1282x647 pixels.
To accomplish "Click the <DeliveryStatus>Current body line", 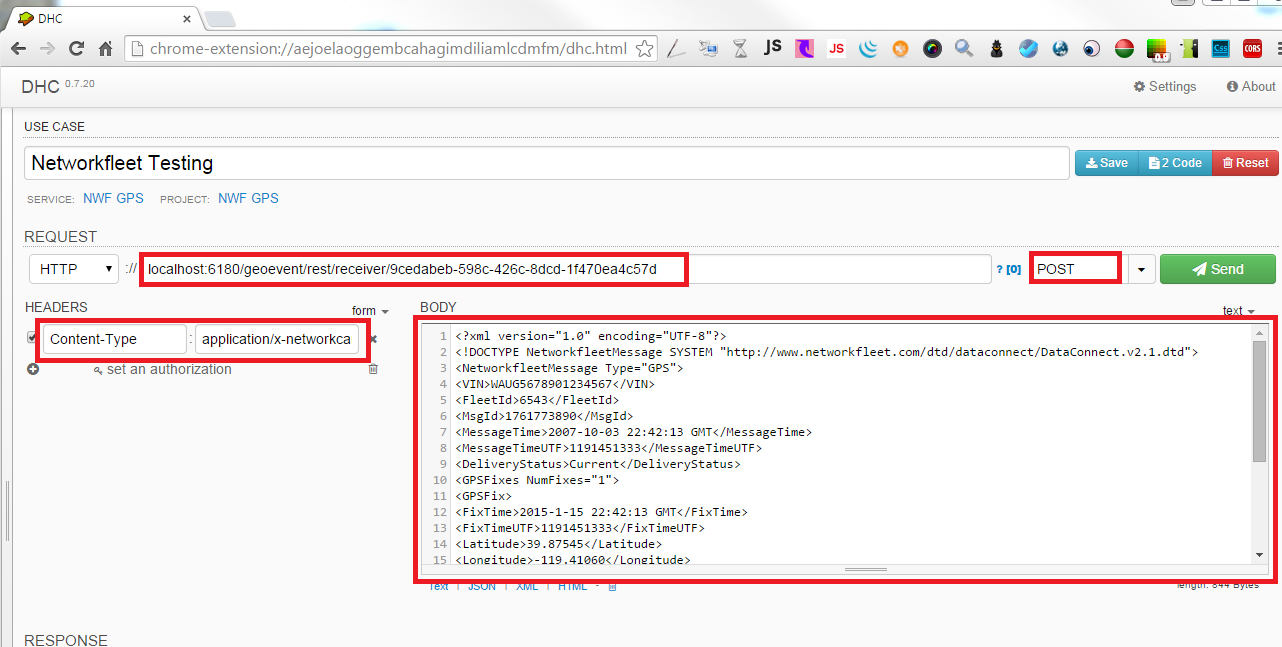I will click(598, 464).
